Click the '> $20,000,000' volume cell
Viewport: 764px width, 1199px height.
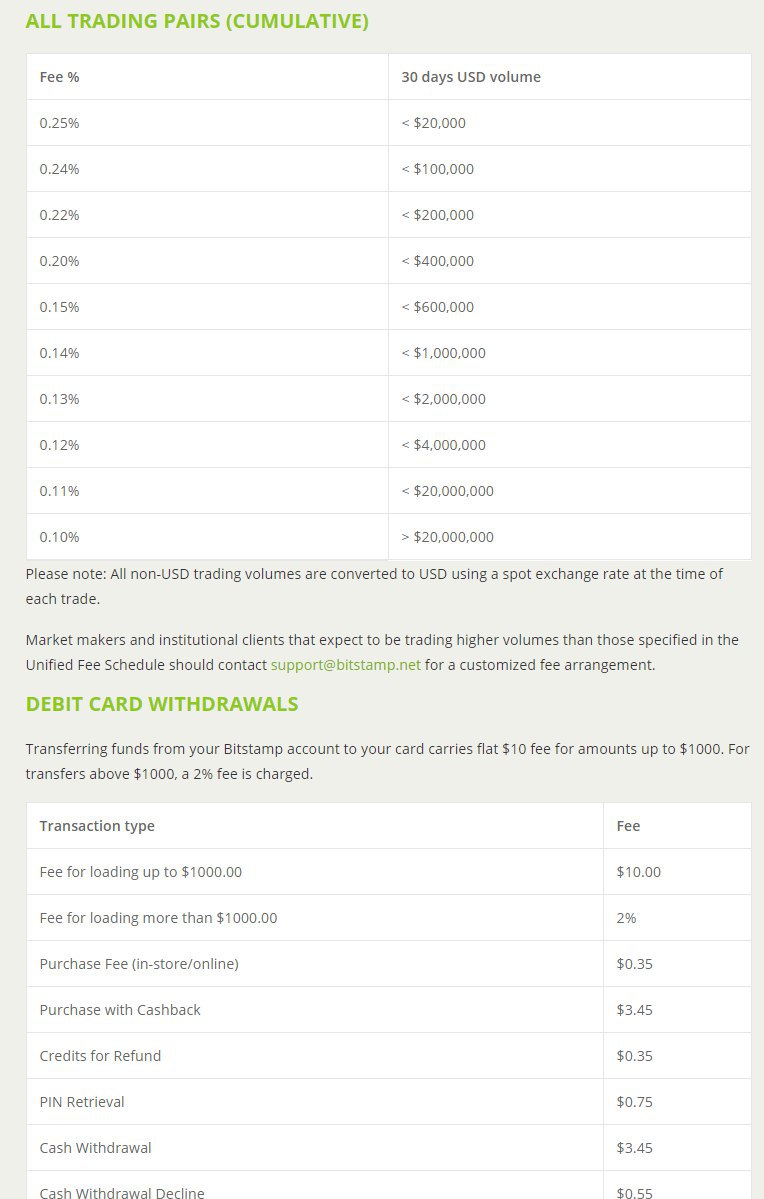(447, 537)
